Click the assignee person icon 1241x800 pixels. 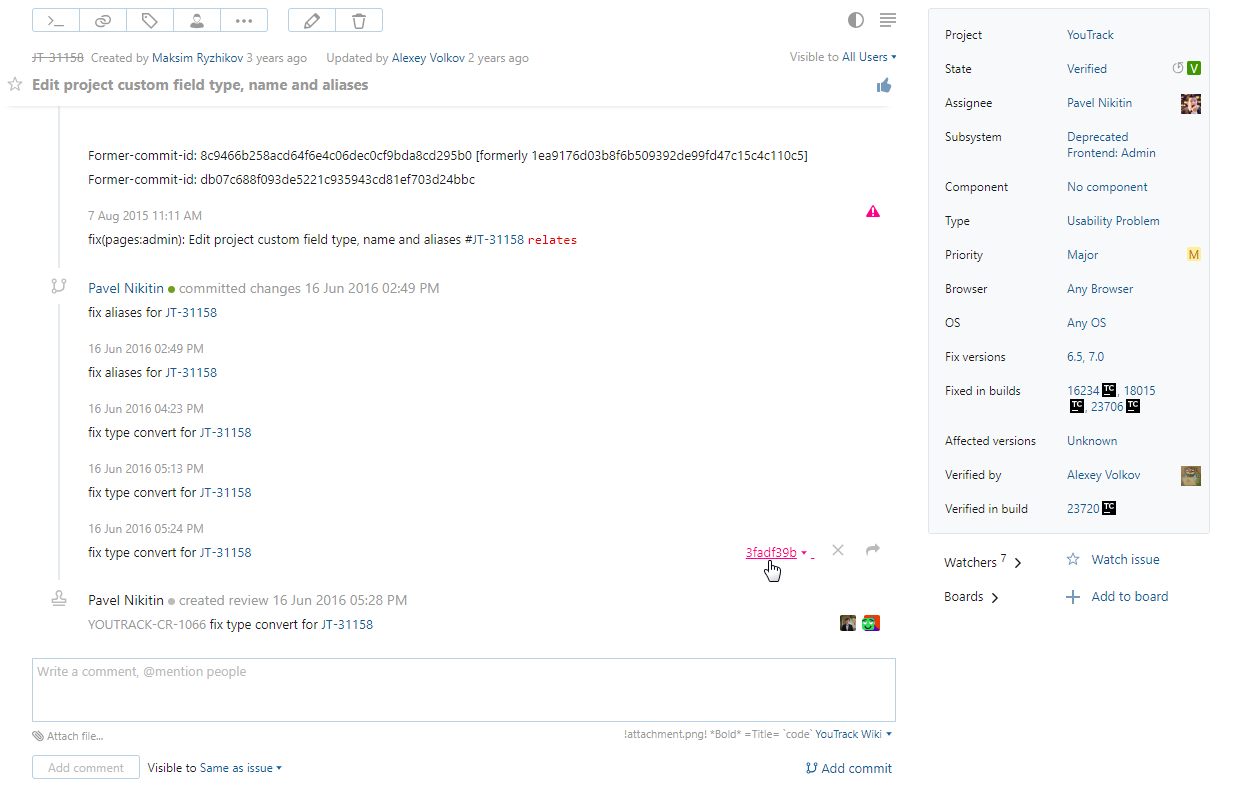[196, 19]
